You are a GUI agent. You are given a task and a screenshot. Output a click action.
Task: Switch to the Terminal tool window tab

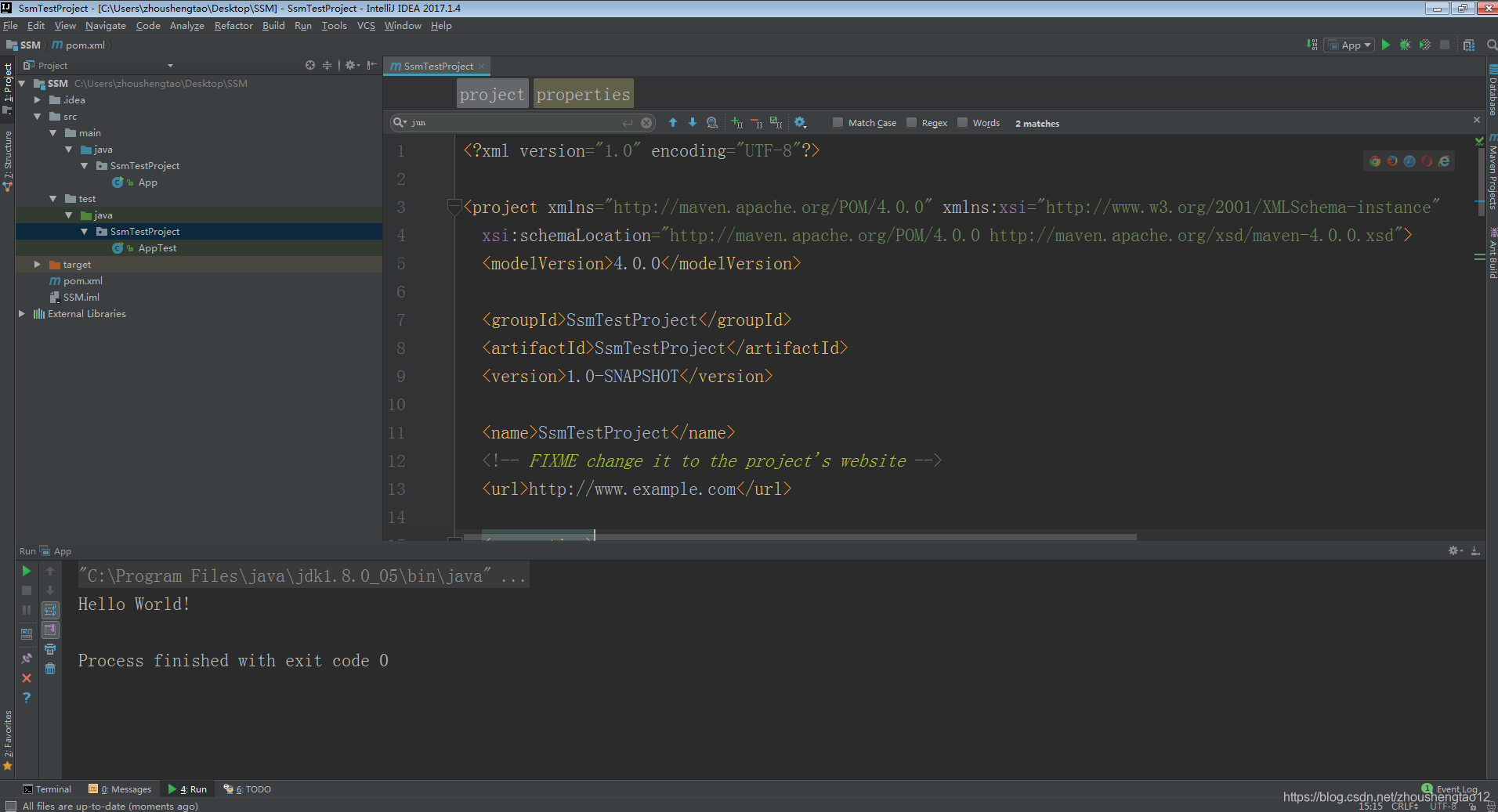(47, 789)
